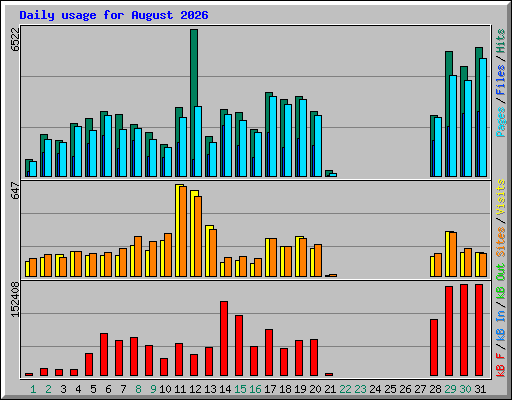Click day 12 on the x-axis

tap(195, 389)
